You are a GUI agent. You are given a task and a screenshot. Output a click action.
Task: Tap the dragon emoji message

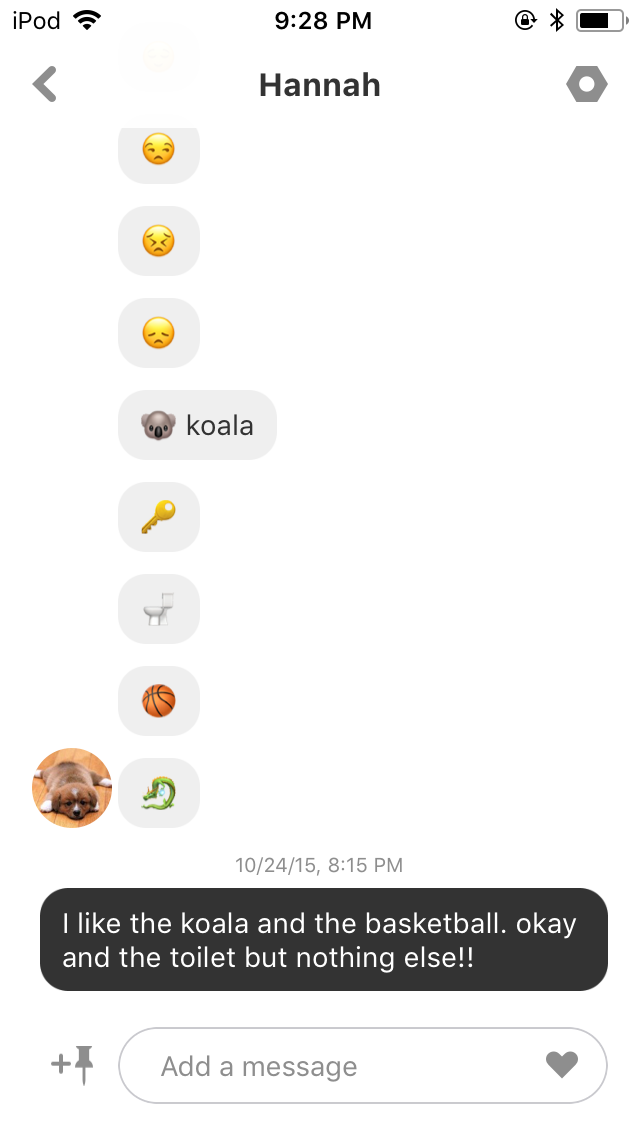point(159,793)
